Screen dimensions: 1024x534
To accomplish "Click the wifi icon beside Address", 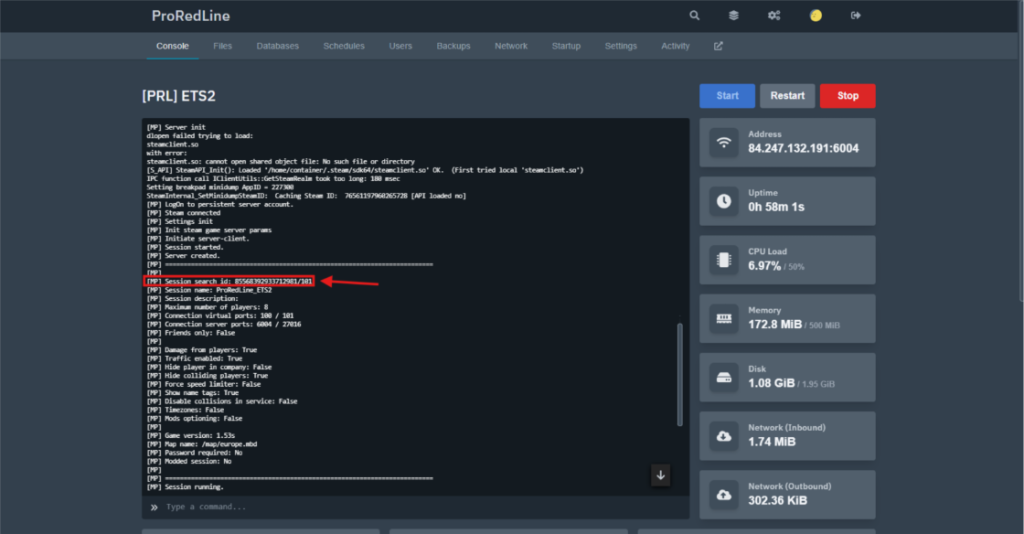I will [x=724, y=142].
